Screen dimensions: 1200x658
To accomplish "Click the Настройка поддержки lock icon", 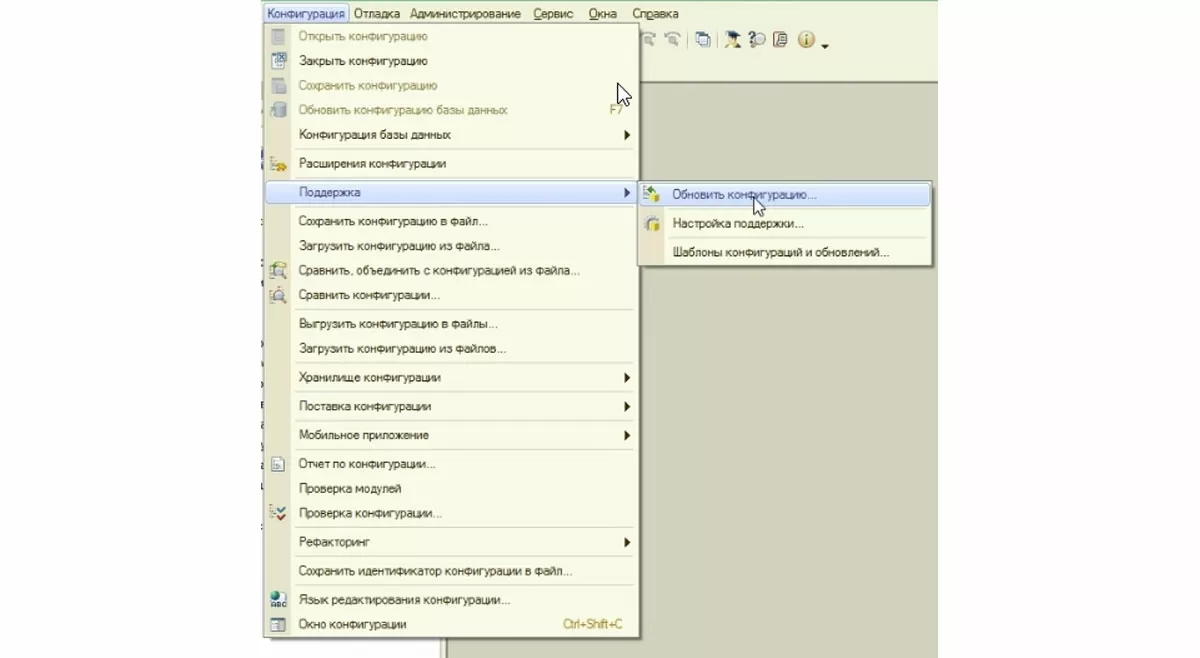I will pyautogui.click(x=652, y=224).
